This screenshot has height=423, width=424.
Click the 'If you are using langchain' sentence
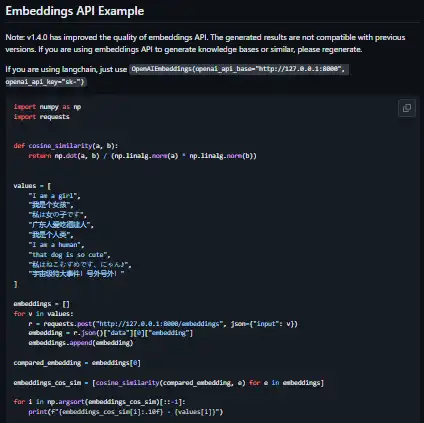[66, 69]
